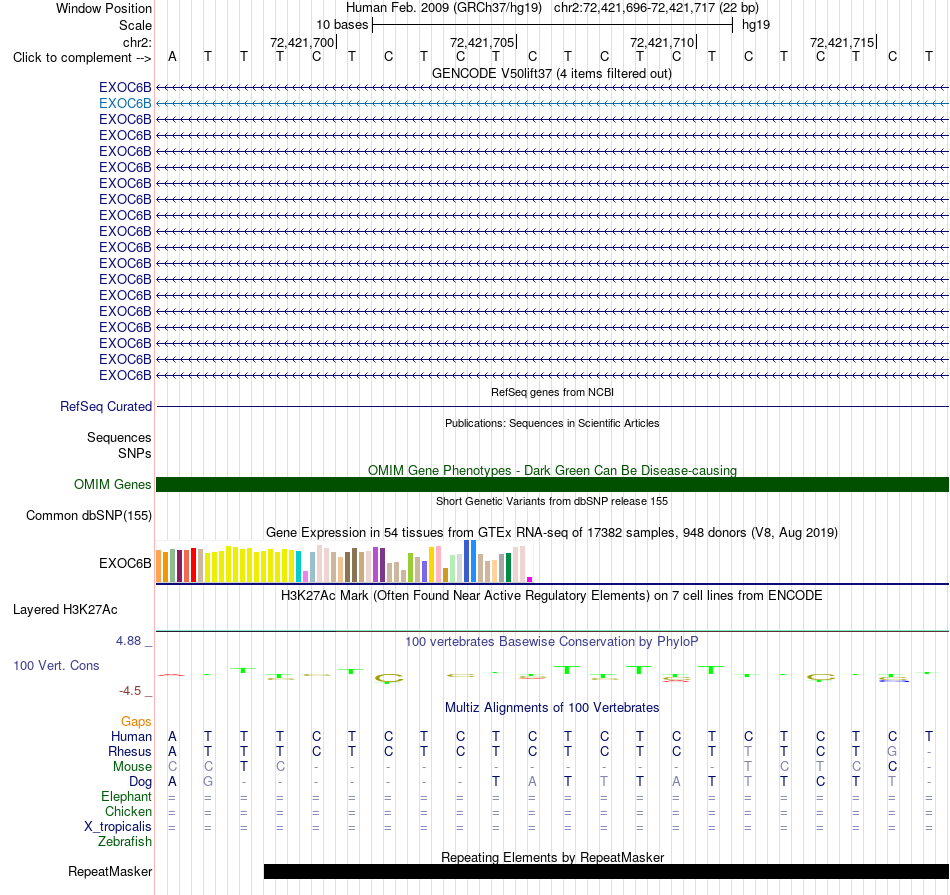Click the small magenta bar ending the GTEx chart
The width and height of the screenshot is (950, 895).
[529, 579]
